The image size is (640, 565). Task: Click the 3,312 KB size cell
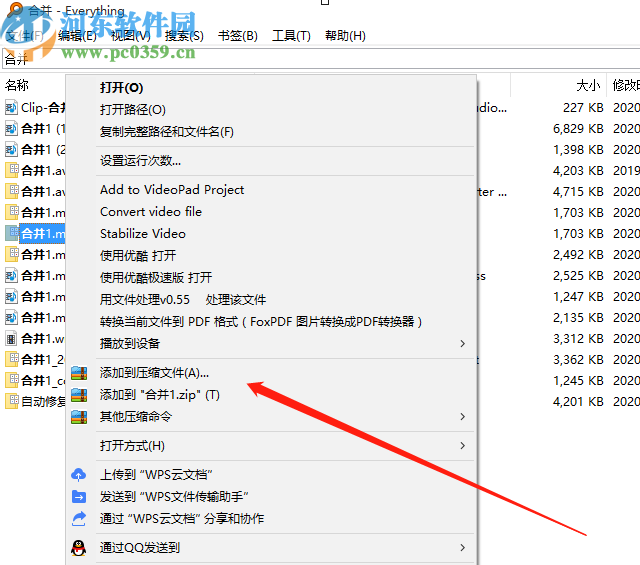(x=578, y=339)
